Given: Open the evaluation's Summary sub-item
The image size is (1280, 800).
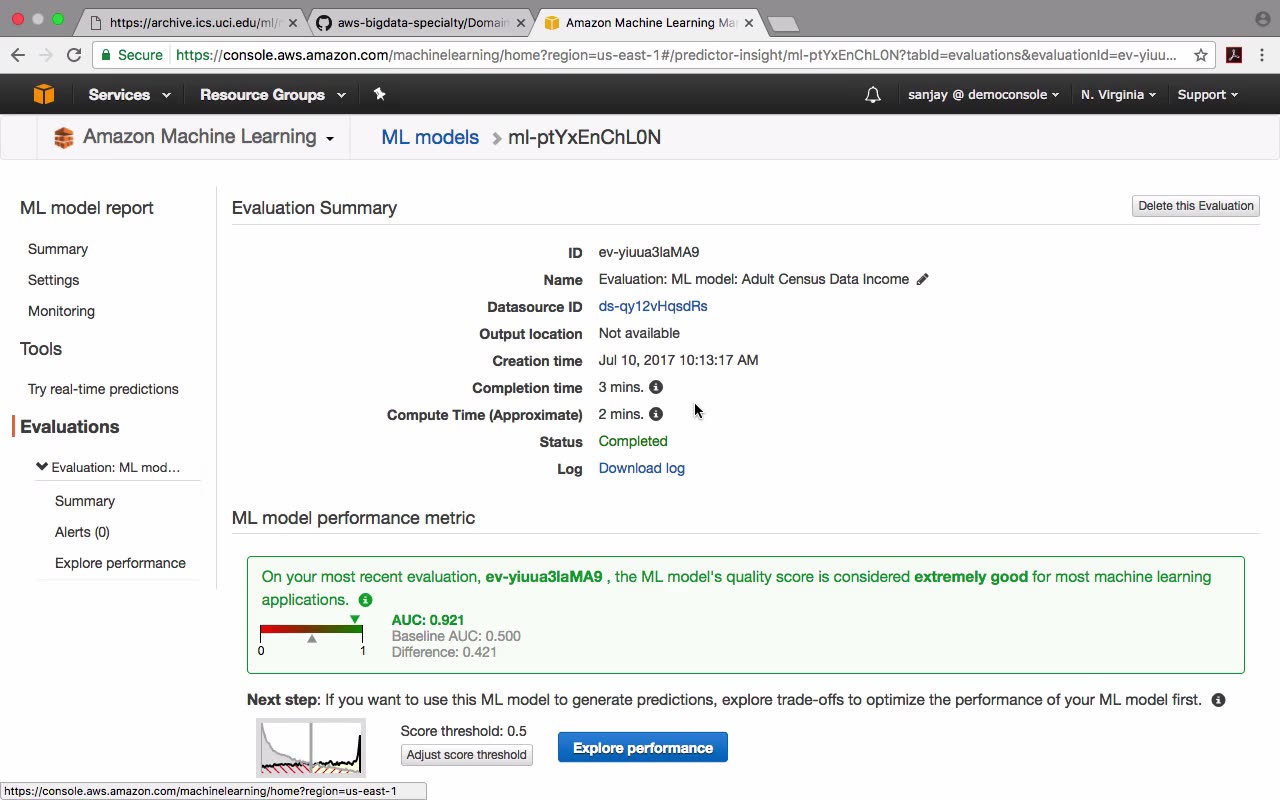Looking at the screenshot, I should click(x=85, y=501).
